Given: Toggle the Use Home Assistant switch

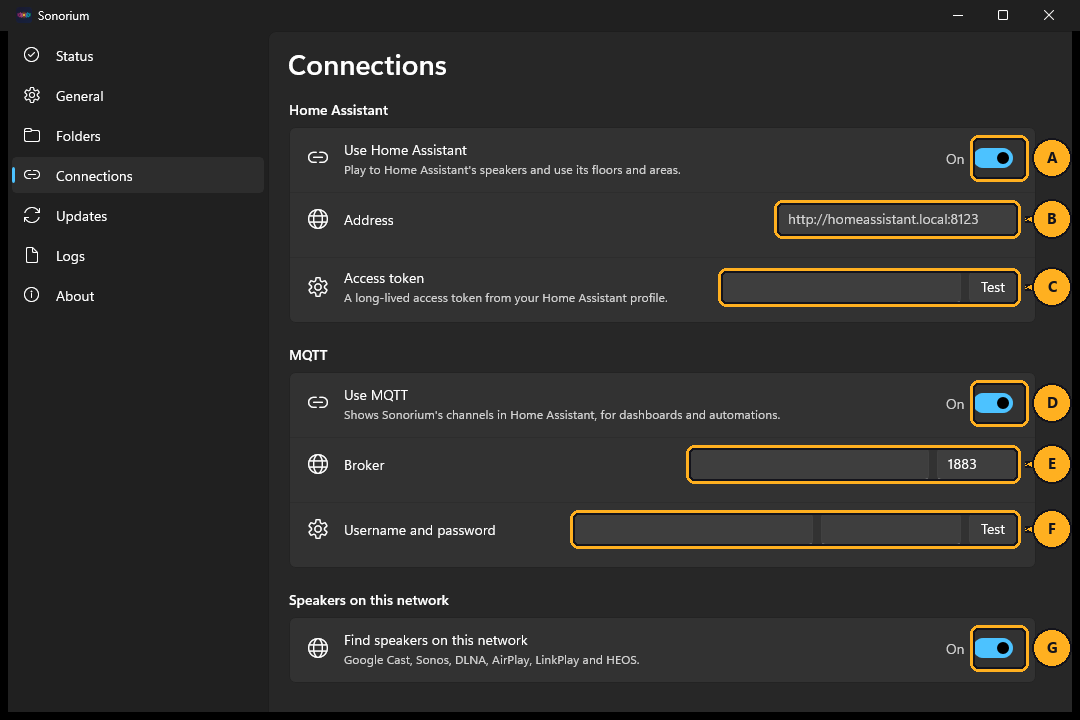Looking at the screenshot, I should [994, 158].
